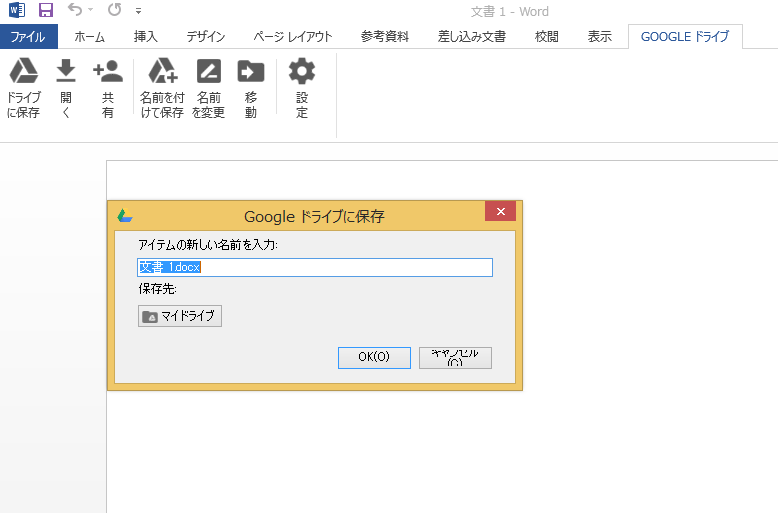Click the Redo/repeat icon in quick access toolbar

click(115, 9)
